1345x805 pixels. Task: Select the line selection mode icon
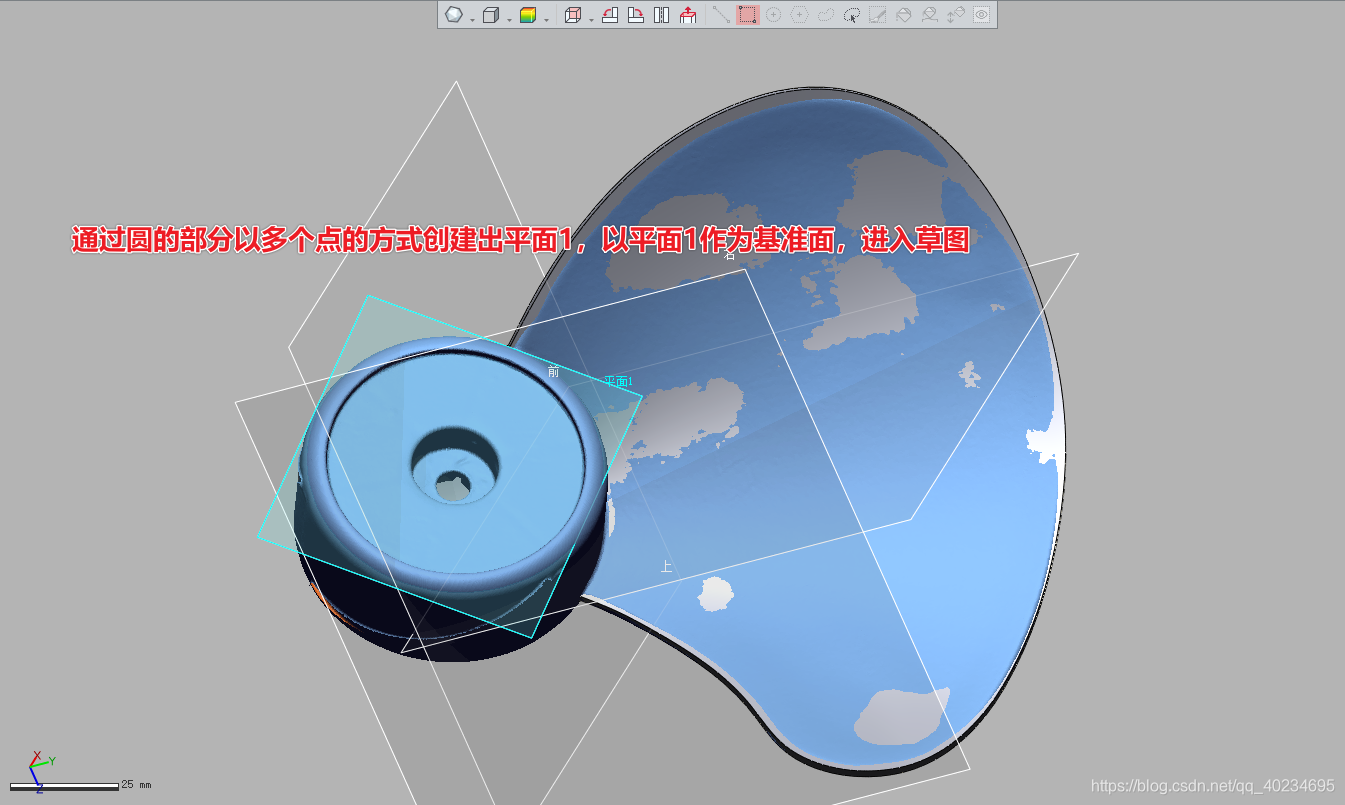point(721,14)
